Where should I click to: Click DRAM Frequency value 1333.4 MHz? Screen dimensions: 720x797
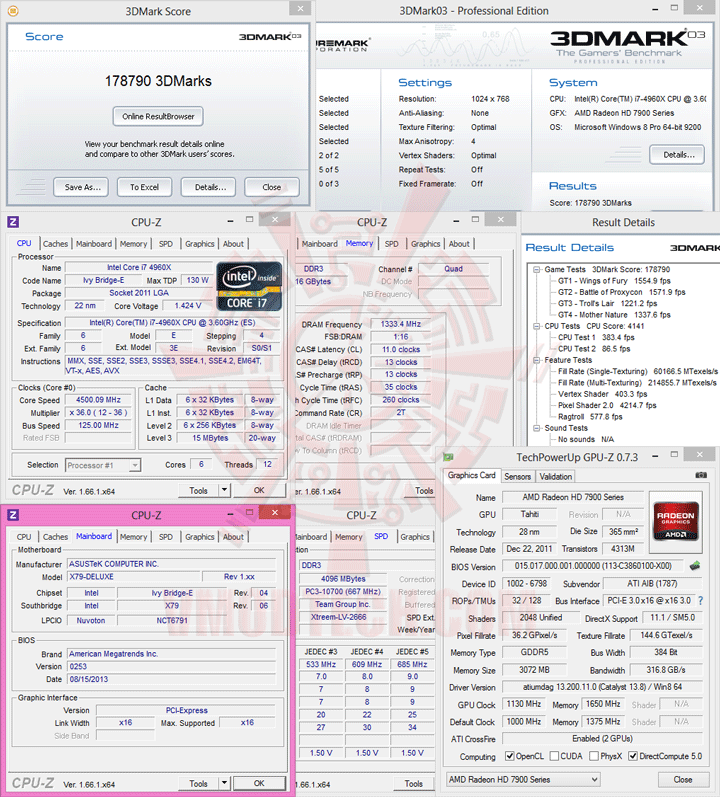[x=400, y=324]
